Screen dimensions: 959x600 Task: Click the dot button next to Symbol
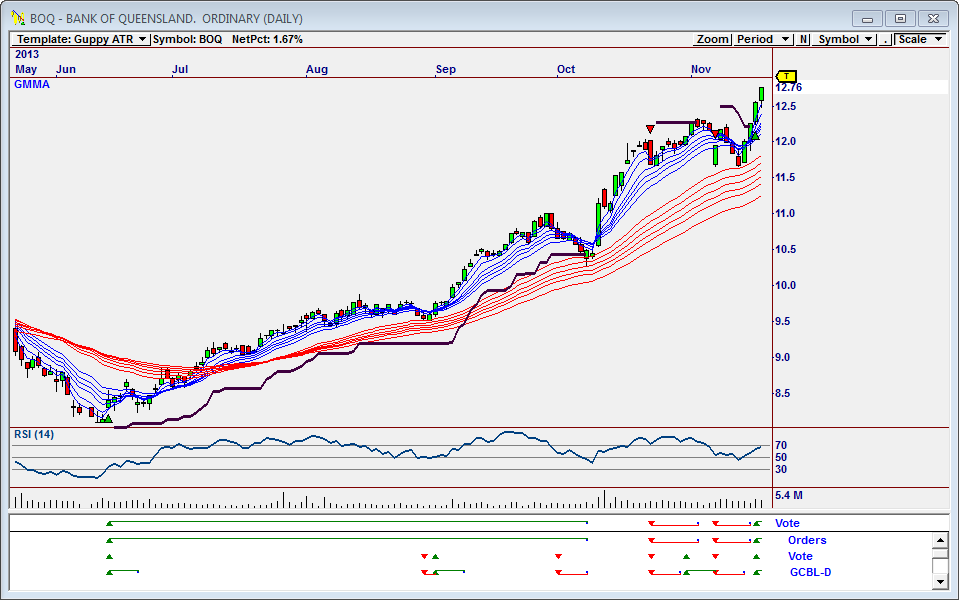[885, 39]
